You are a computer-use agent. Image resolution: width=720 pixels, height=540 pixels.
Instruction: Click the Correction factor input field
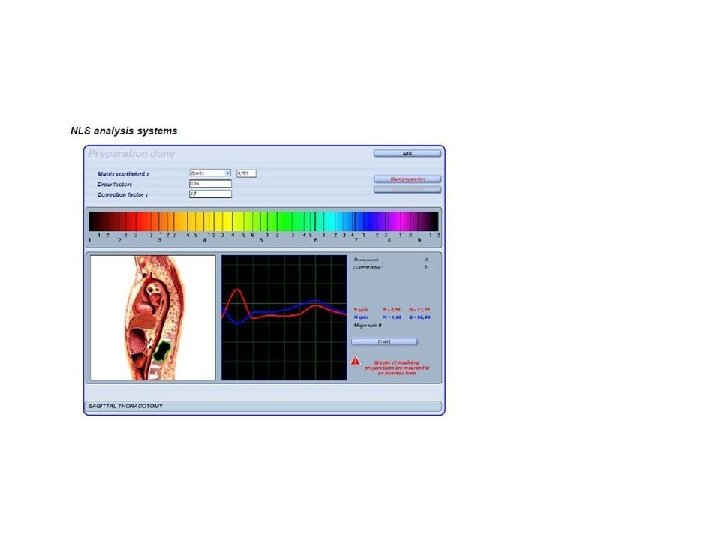[210, 194]
